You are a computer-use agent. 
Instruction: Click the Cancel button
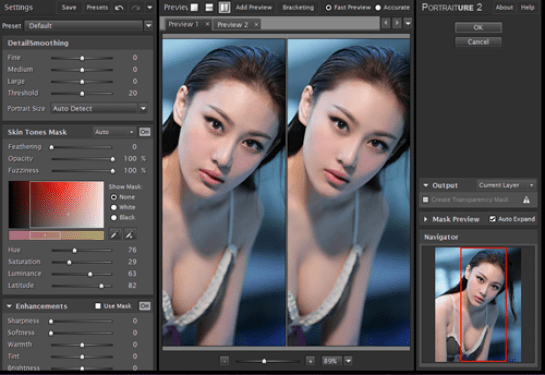pyautogui.click(x=478, y=42)
